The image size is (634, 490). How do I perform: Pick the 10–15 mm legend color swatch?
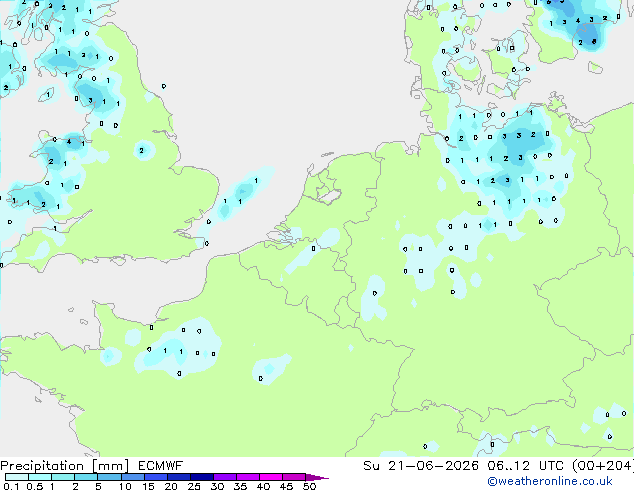tap(133, 477)
